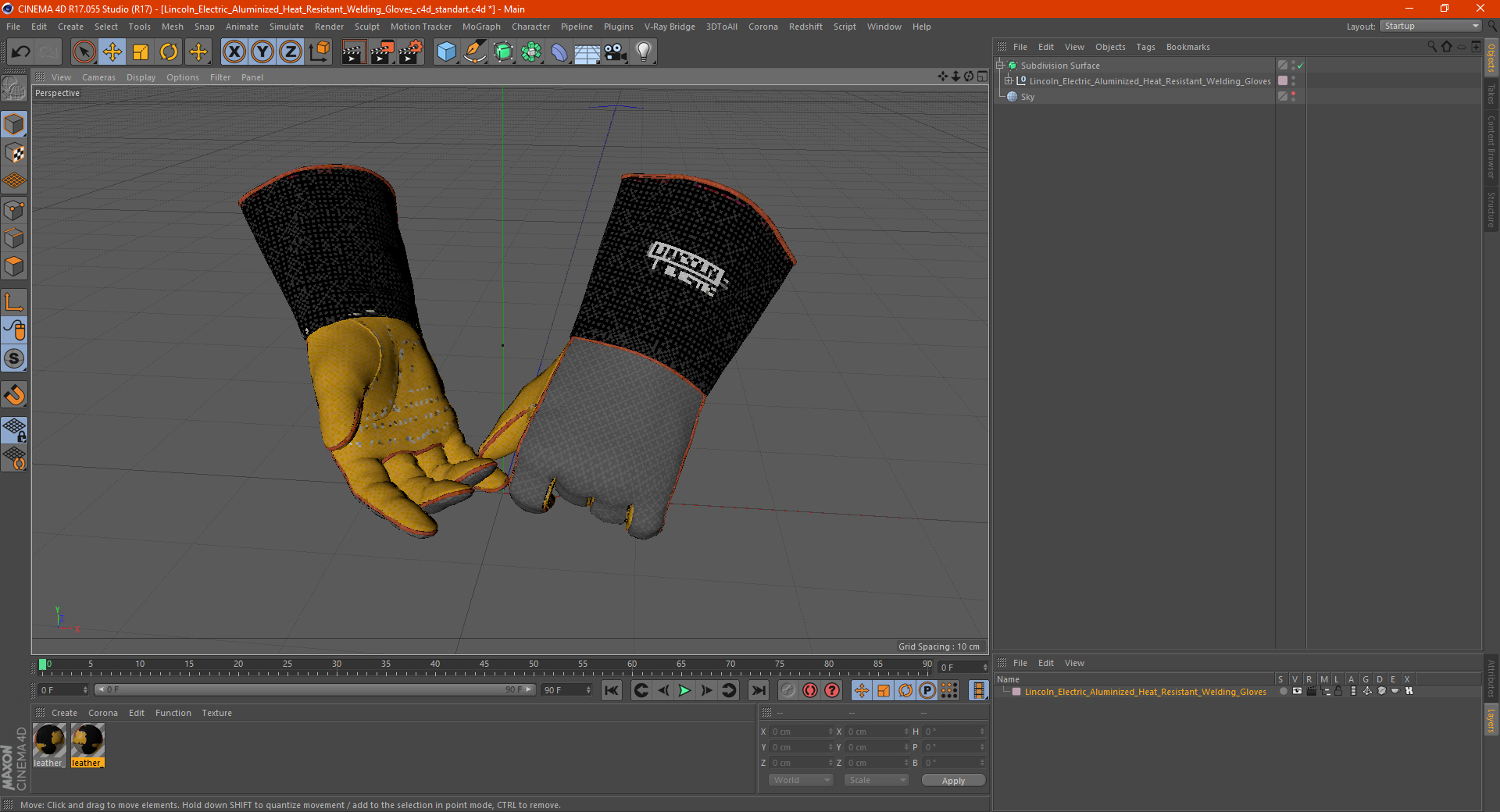Open Object Manager Tags menu
Image resolution: width=1500 pixels, height=812 pixels.
click(1145, 47)
